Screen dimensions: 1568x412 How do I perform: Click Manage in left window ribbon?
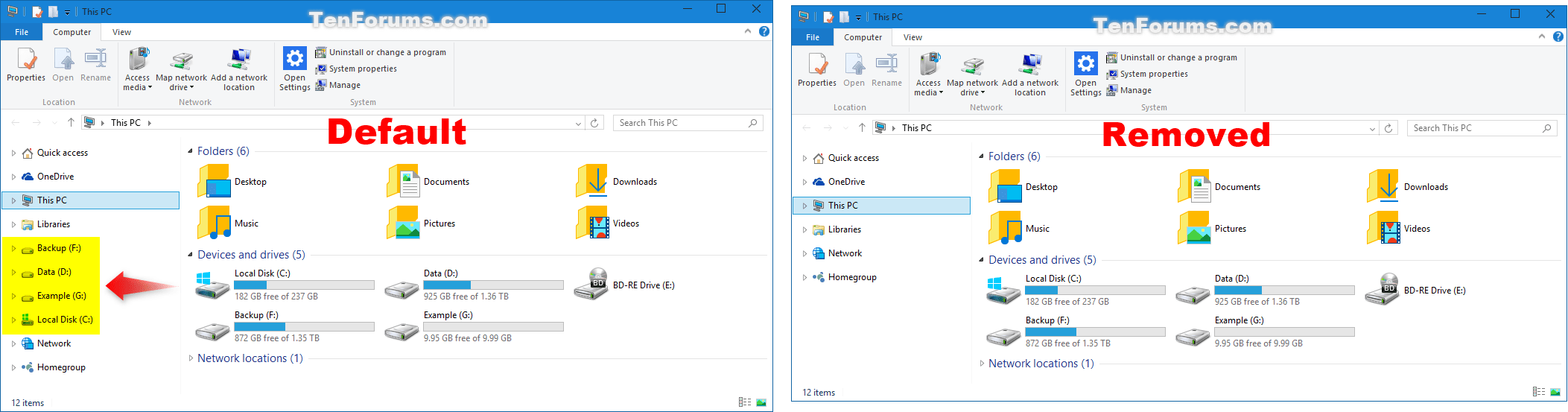point(338,85)
